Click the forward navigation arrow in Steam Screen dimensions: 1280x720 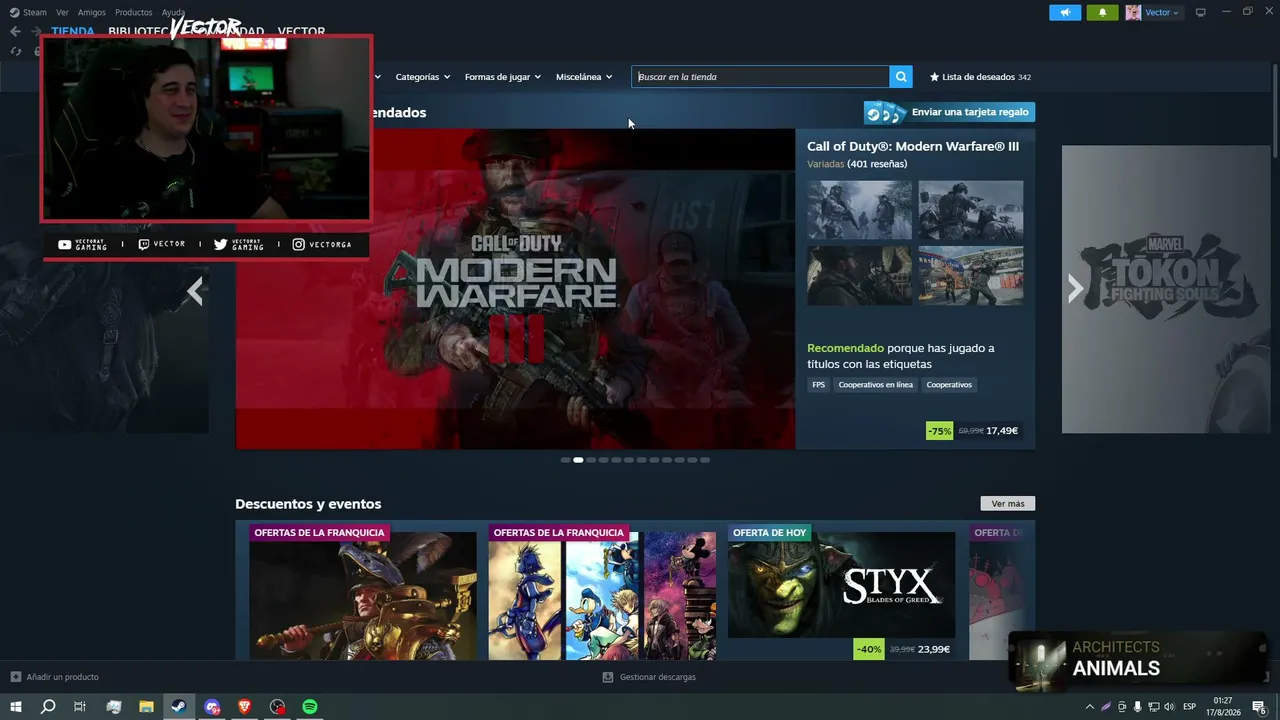[36, 31]
